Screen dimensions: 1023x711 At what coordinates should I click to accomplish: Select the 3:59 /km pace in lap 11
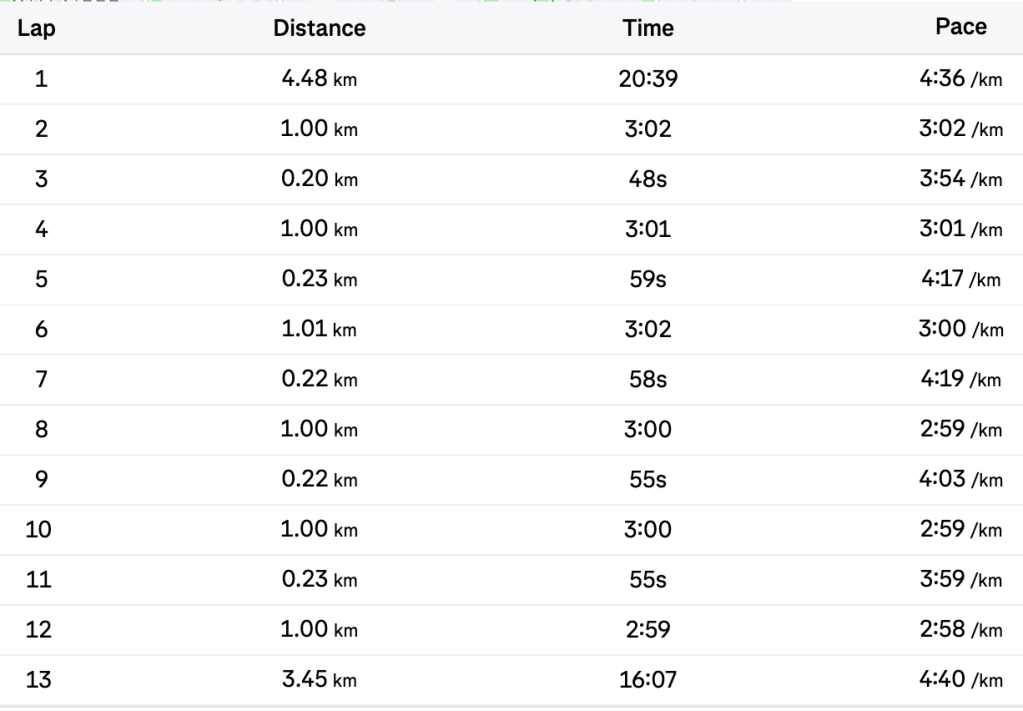[960, 579]
